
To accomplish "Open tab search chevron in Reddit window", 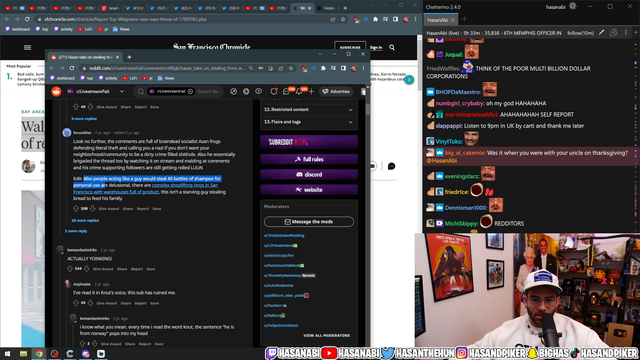I will 320,54.
